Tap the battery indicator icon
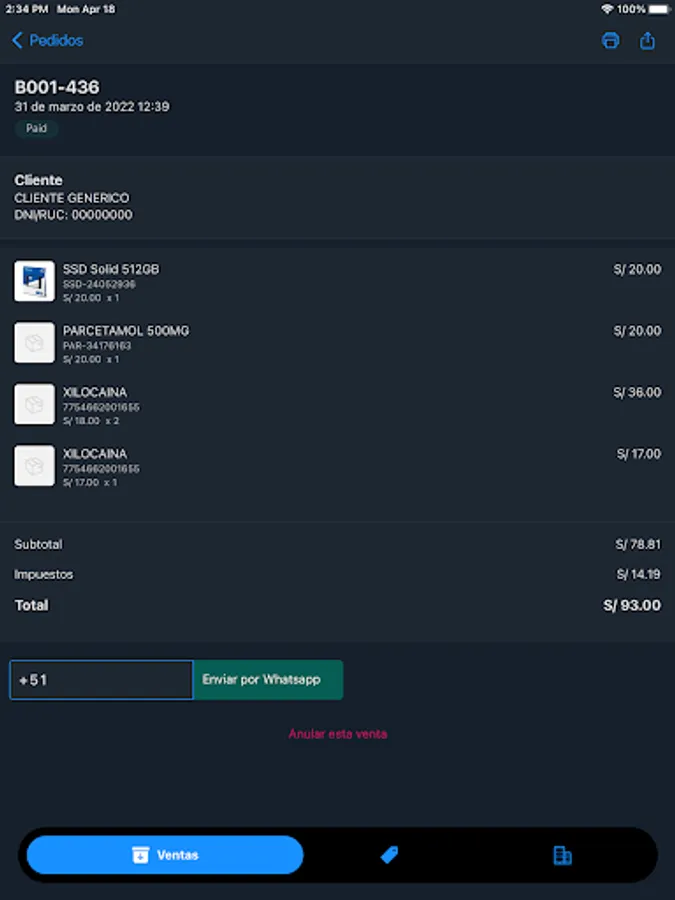Viewport: 675px width, 900px height. tap(656, 9)
